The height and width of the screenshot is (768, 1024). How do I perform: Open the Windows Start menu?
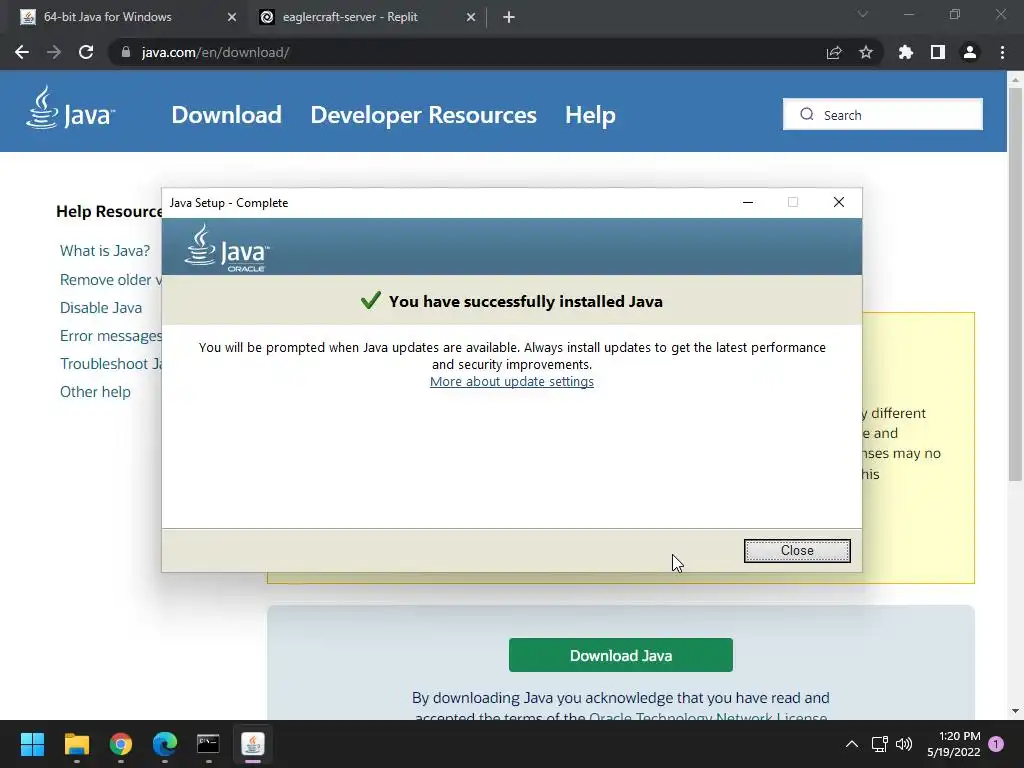click(x=32, y=744)
